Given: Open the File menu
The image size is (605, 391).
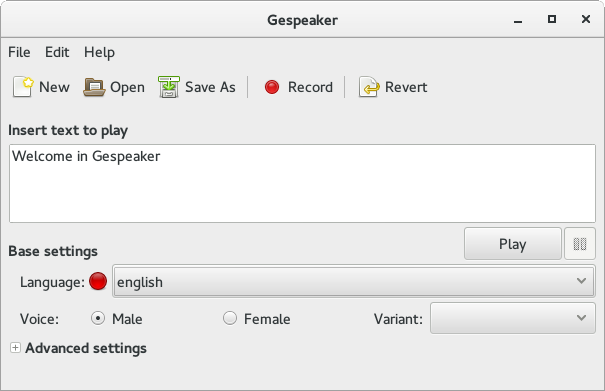Looking at the screenshot, I should pyautogui.click(x=19, y=52).
